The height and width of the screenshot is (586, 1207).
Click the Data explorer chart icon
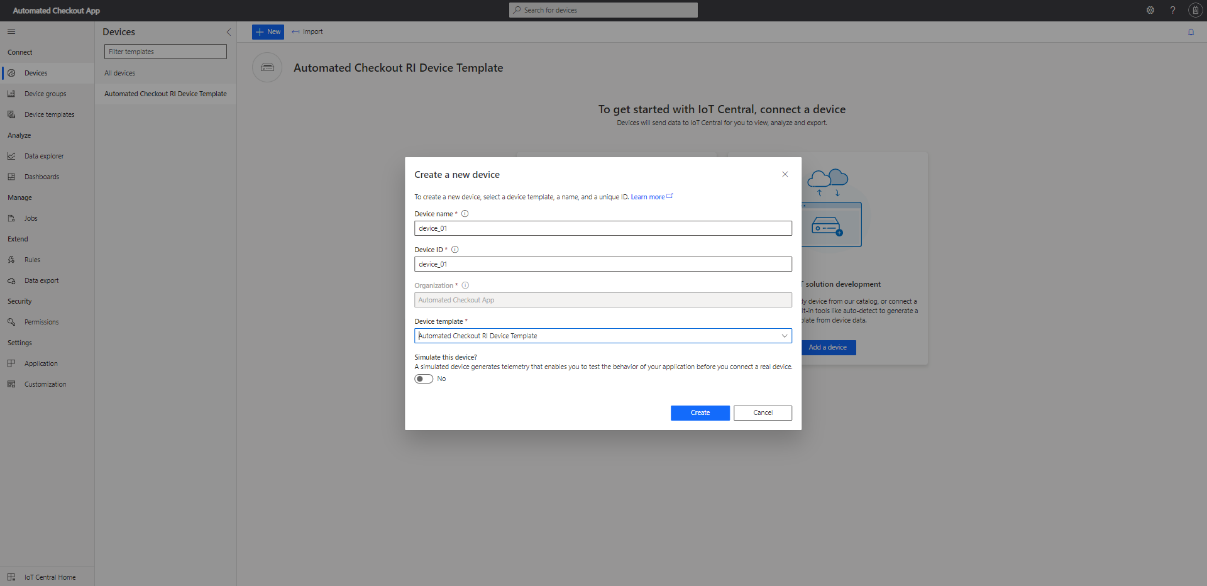[12, 156]
